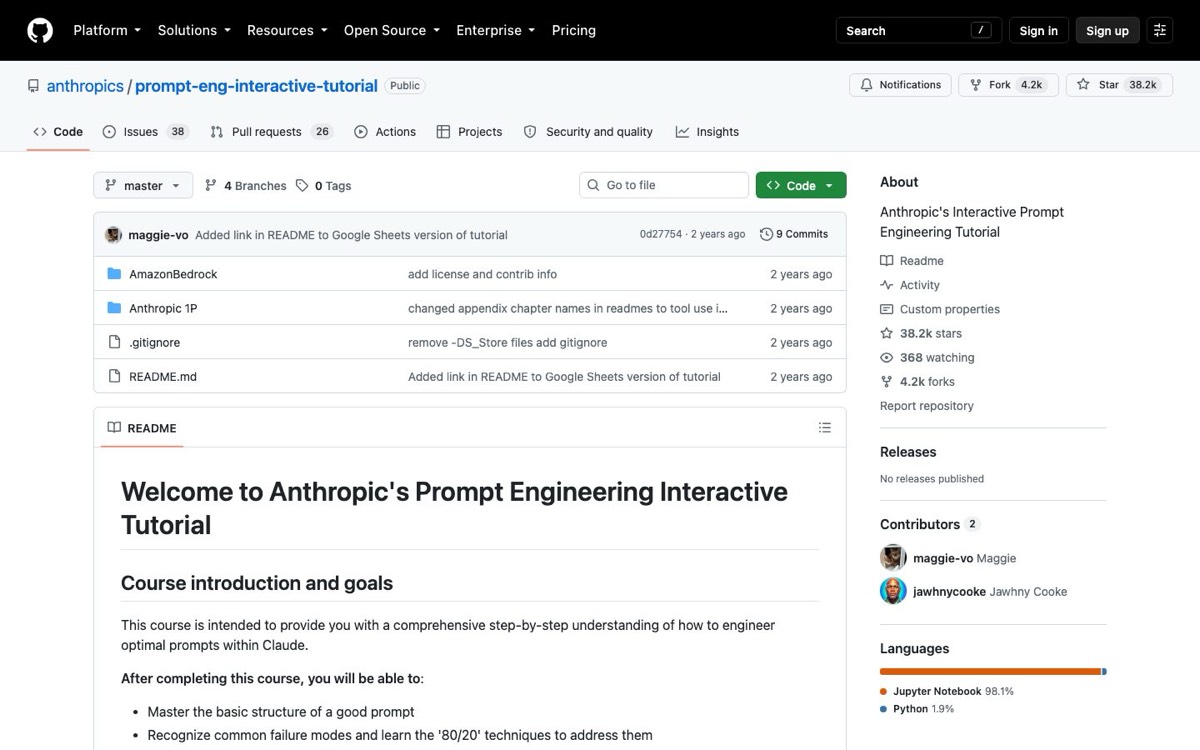
Task: Click the file icon for README.md
Action: (x=114, y=376)
